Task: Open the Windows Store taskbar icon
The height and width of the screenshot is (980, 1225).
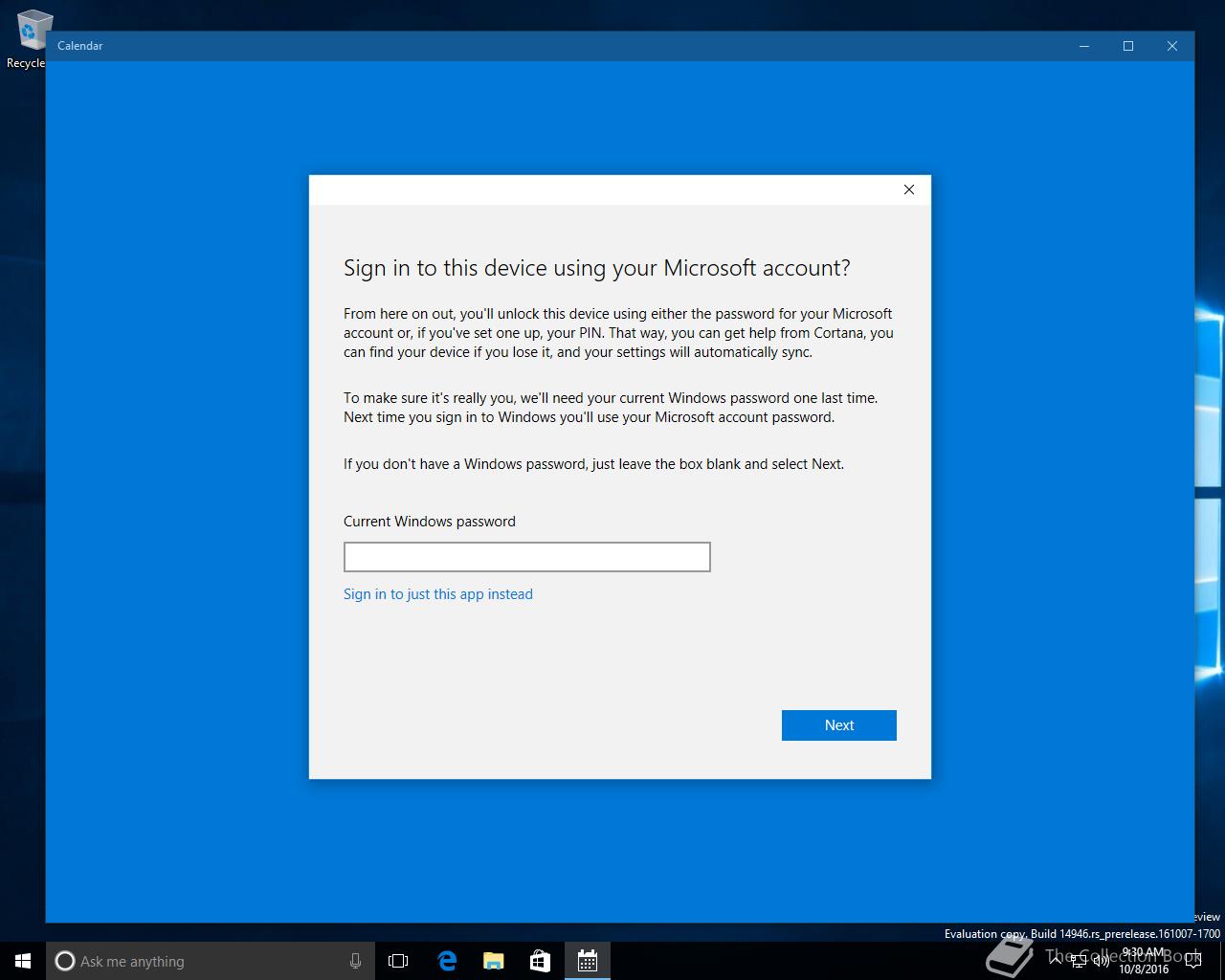Action: coord(540,961)
